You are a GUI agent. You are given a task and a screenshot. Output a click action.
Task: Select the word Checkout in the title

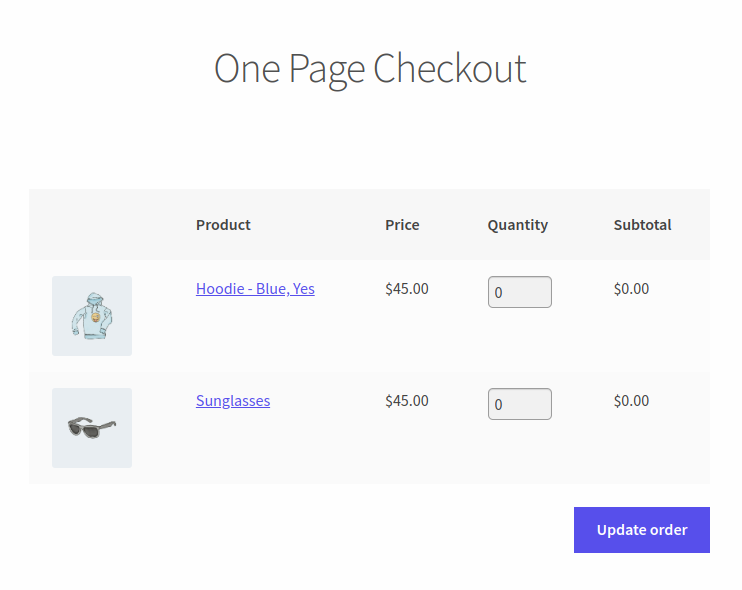450,68
